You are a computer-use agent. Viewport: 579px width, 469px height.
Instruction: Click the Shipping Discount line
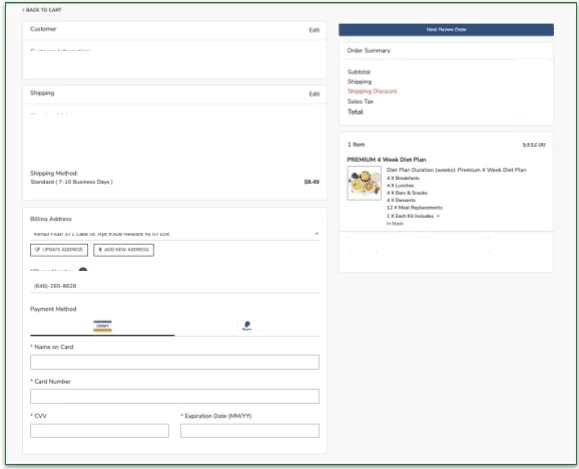tap(372, 91)
